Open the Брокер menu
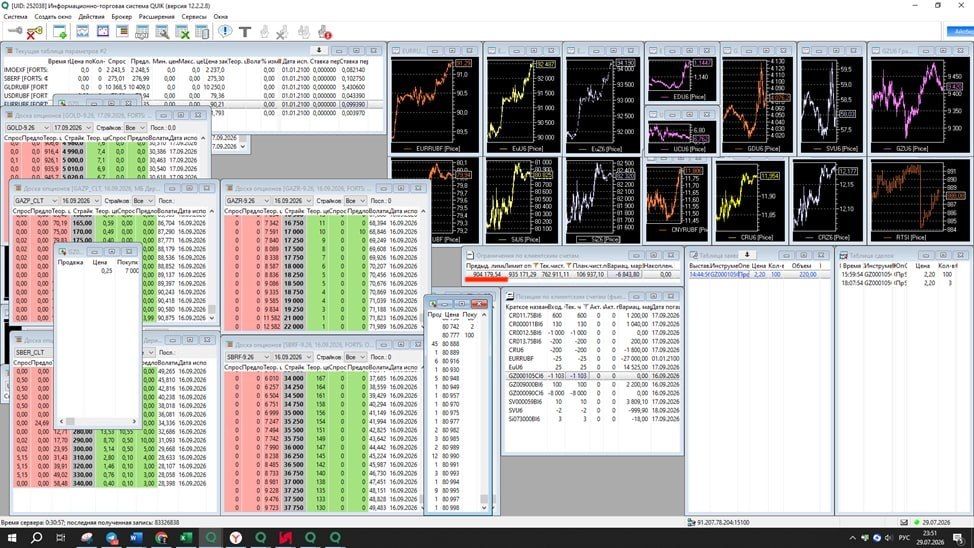This screenshot has width=974, height=548. [121, 17]
